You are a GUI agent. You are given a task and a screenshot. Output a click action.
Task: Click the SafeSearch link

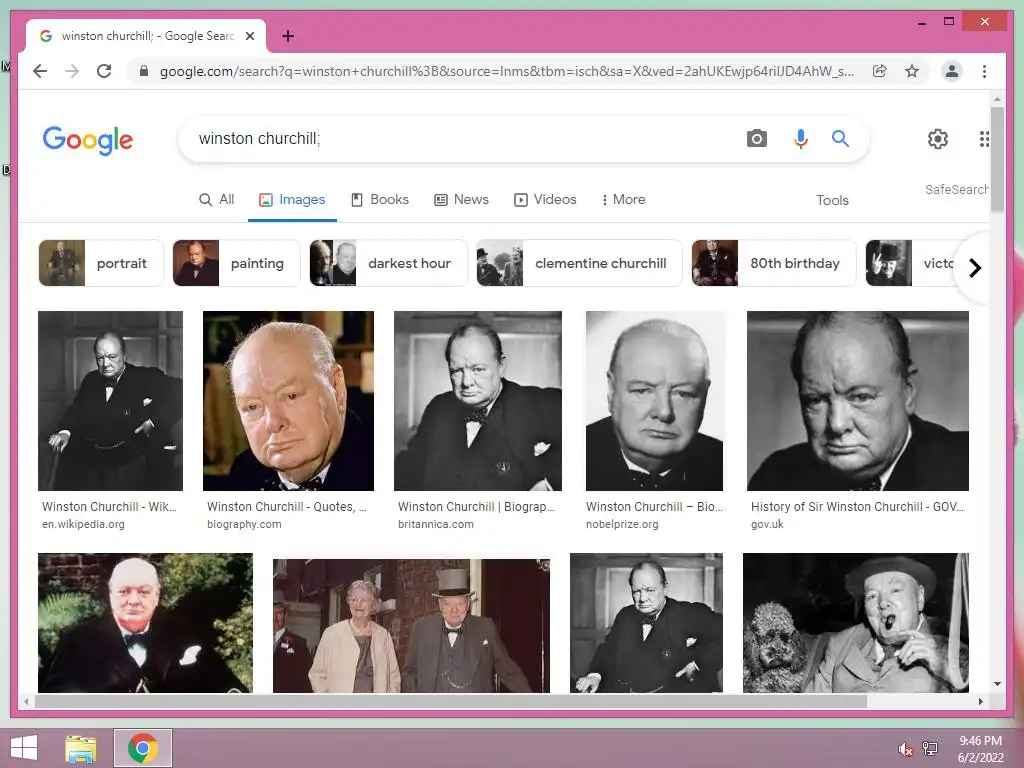click(x=956, y=189)
